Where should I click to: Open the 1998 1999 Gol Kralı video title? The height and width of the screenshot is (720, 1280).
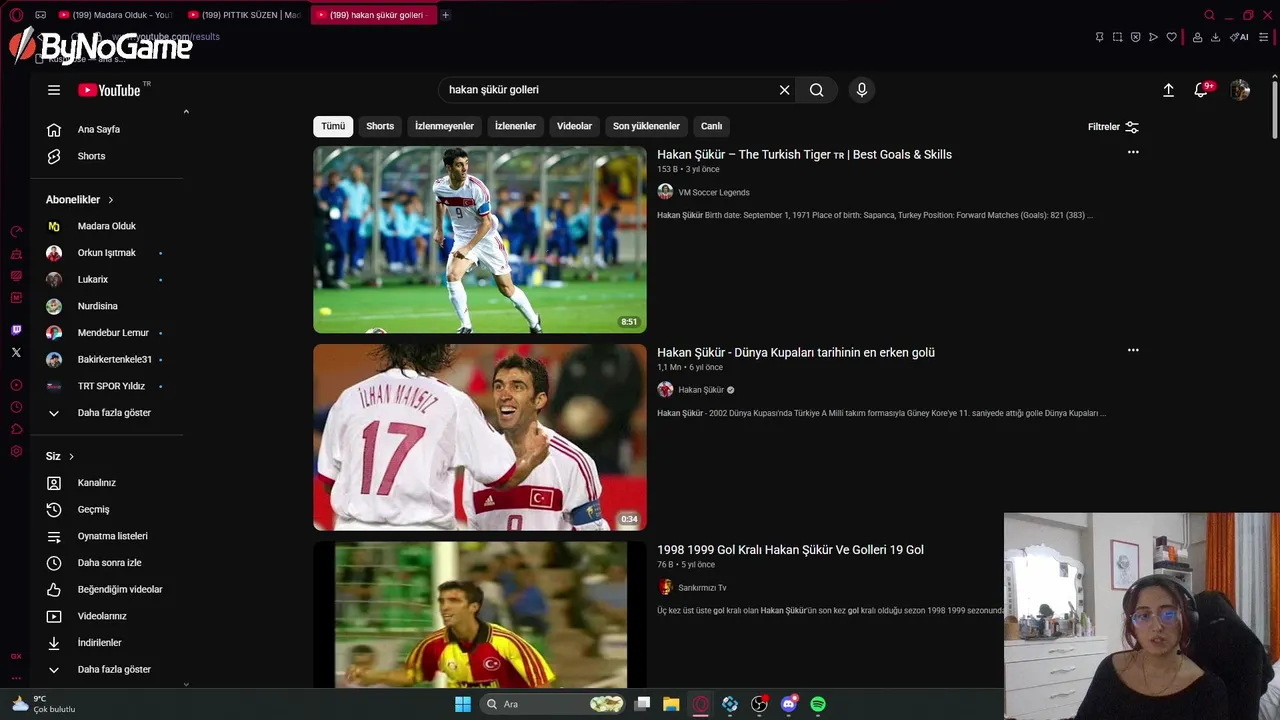point(790,550)
